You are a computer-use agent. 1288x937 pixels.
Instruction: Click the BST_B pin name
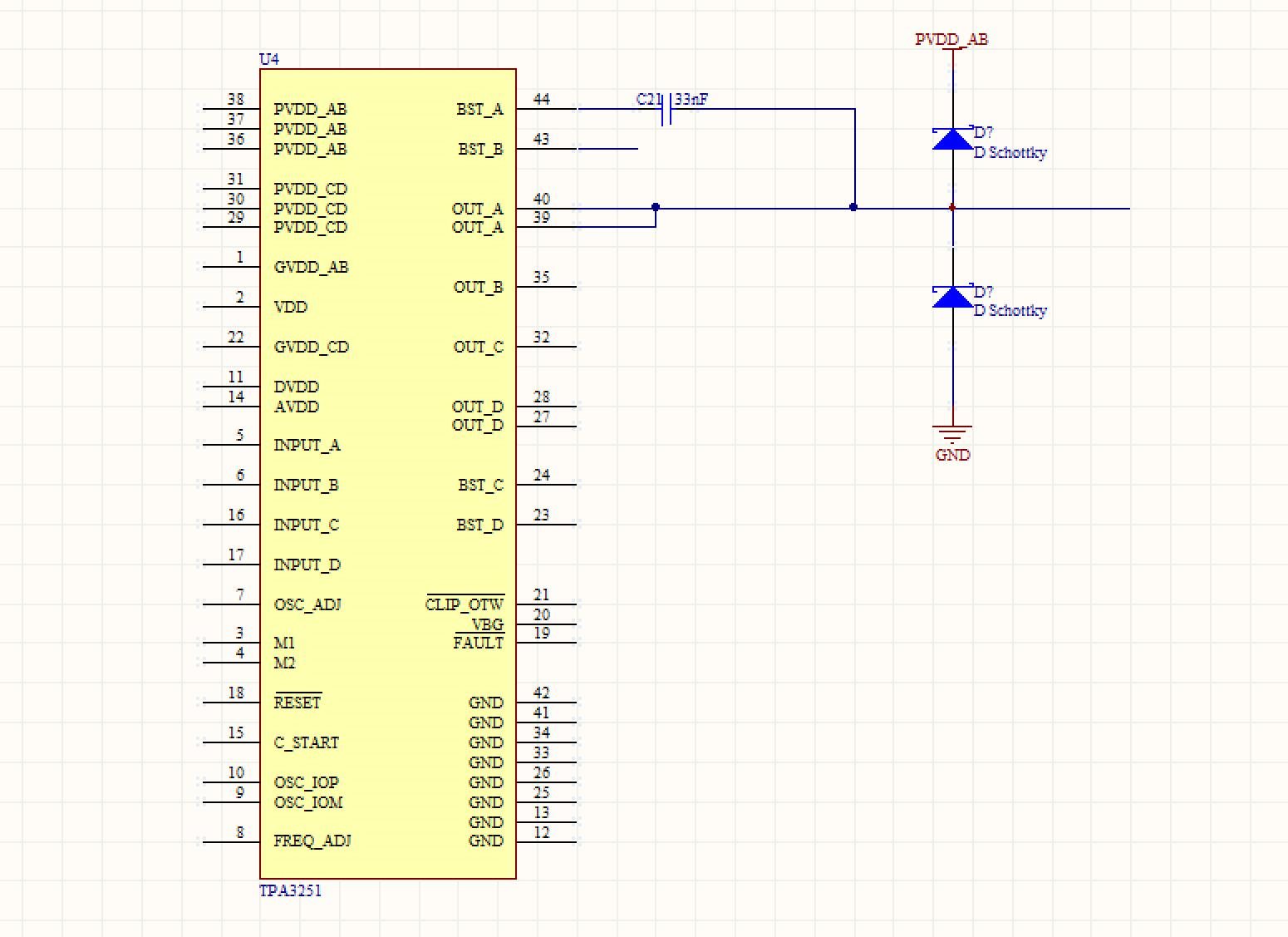pyautogui.click(x=480, y=149)
